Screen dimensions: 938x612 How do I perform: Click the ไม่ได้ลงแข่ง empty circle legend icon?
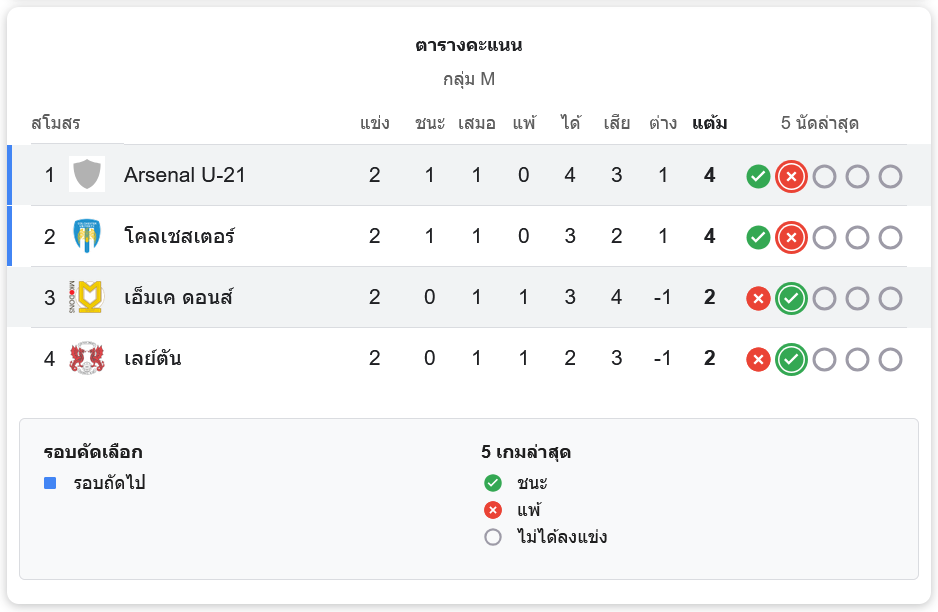tap(492, 537)
